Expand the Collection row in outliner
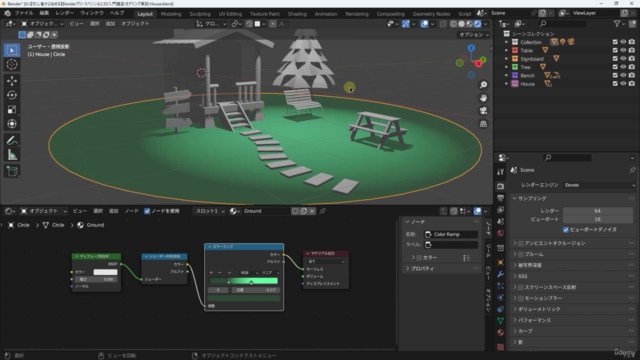 pos(507,42)
